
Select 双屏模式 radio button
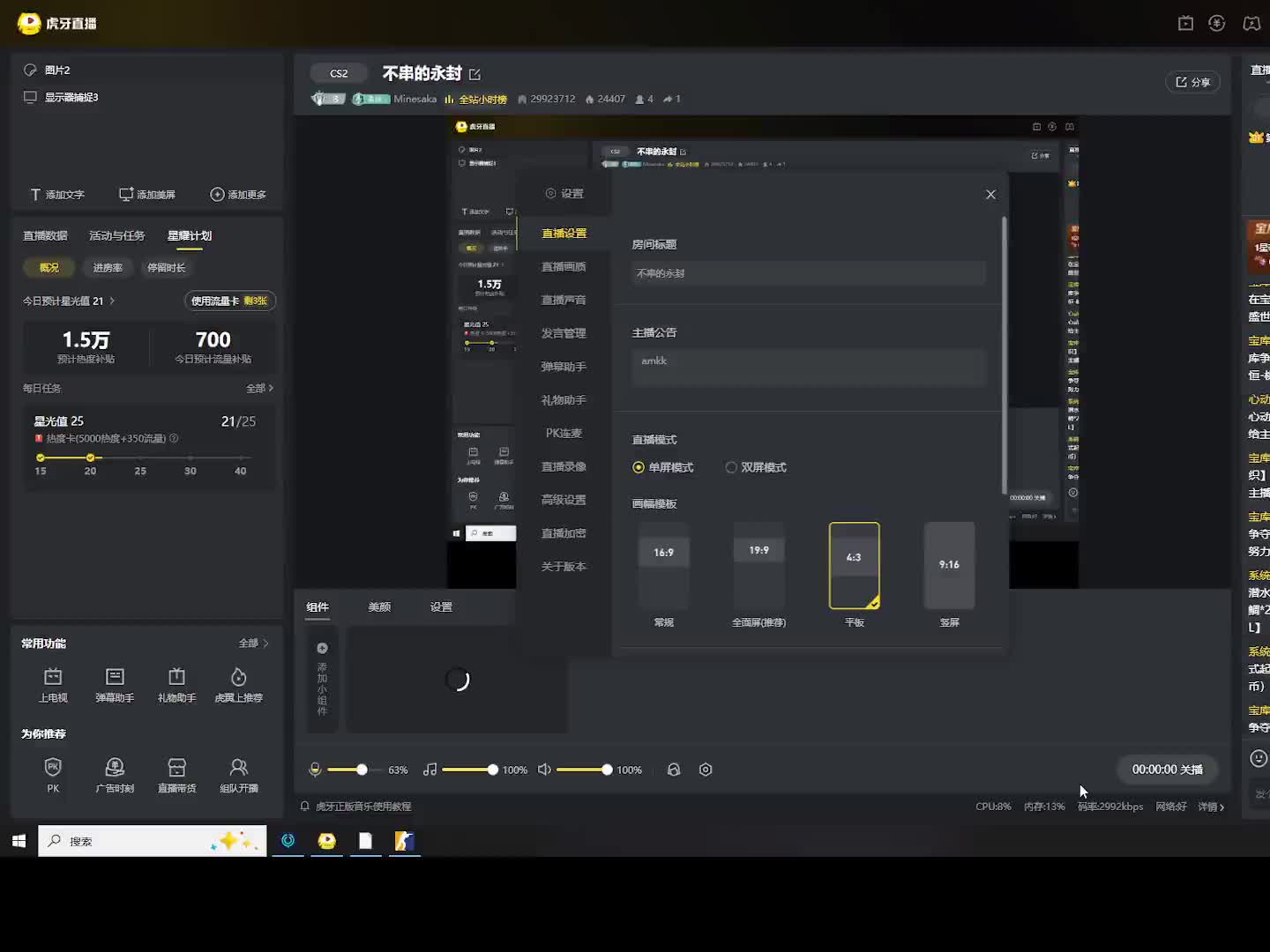[731, 467]
